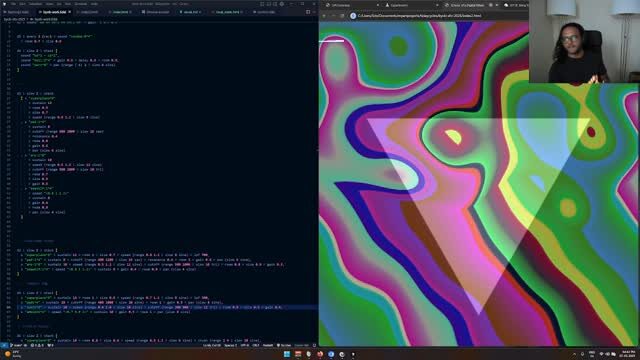Go back in the browser
Screen dimensions: 640x360
tap(324, 16)
